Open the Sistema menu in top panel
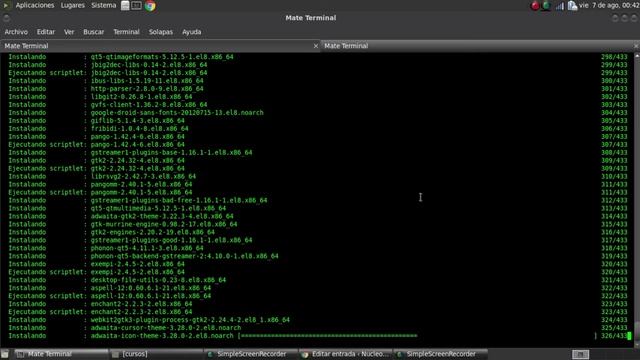The height and width of the screenshot is (360, 640). (104, 5)
